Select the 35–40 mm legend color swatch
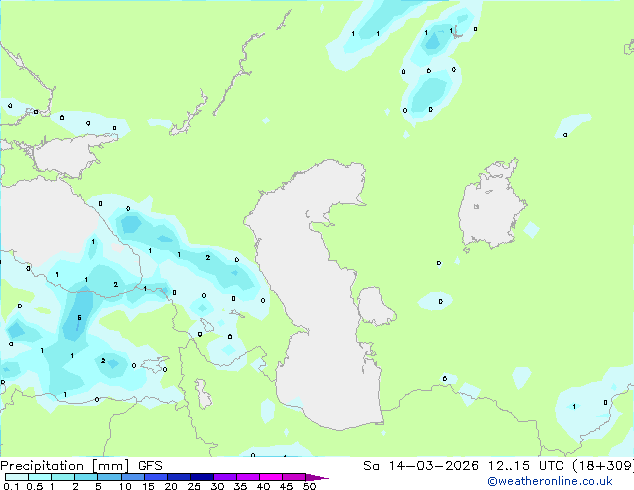634x490 pixels. click(x=248, y=477)
